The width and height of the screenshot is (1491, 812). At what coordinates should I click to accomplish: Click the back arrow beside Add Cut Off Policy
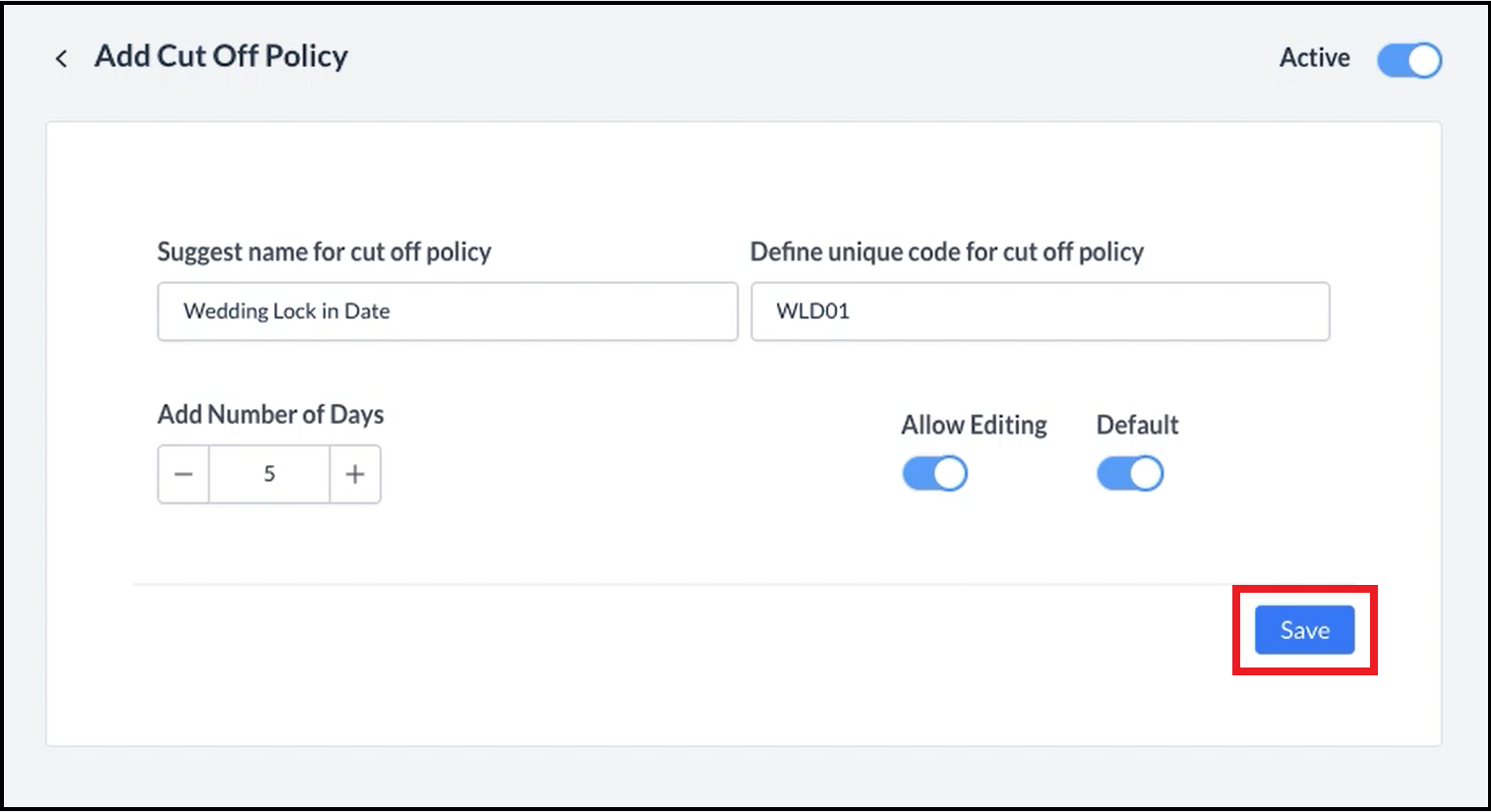[x=61, y=59]
